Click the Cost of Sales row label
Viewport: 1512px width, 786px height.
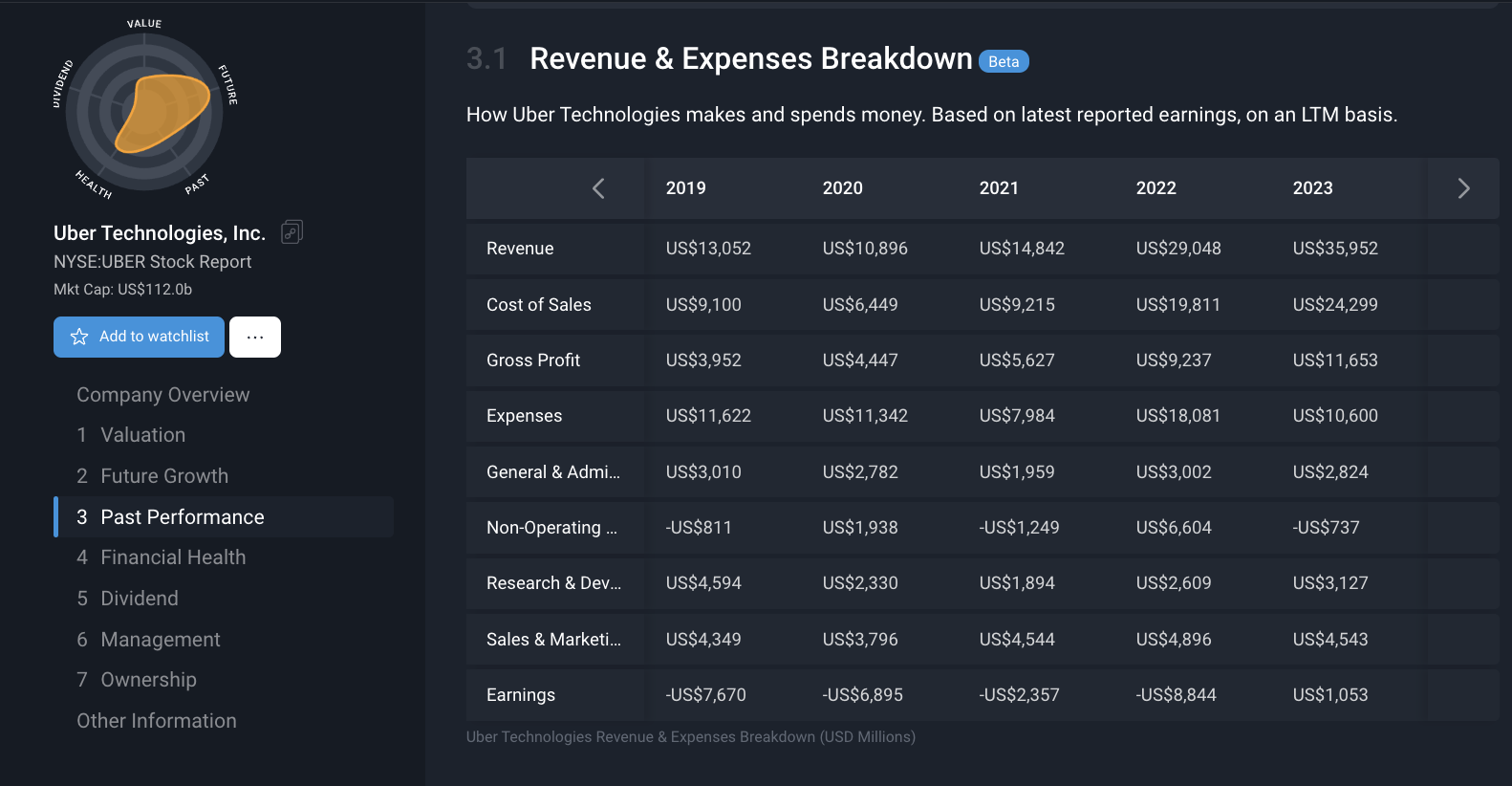539,305
